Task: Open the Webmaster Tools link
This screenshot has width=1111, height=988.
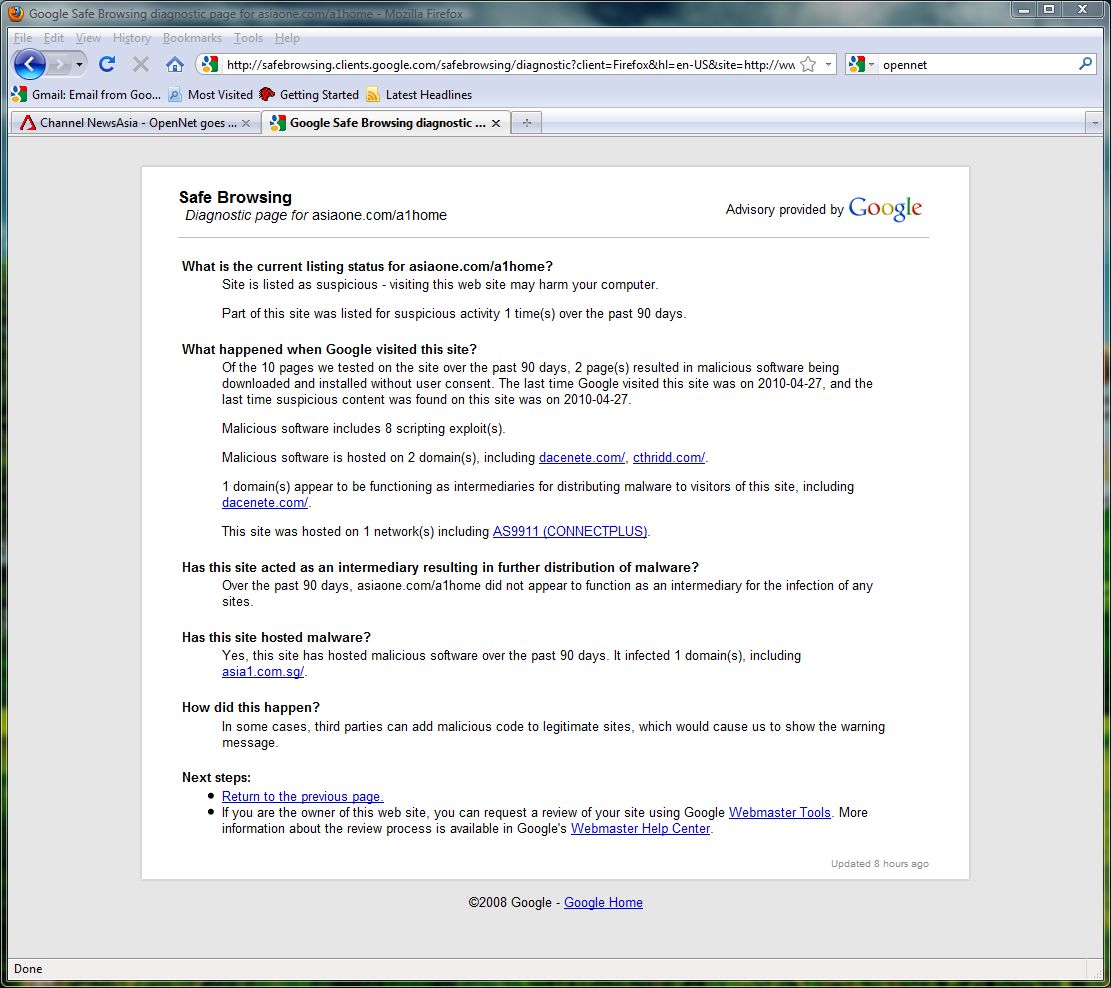Action: pos(779,812)
